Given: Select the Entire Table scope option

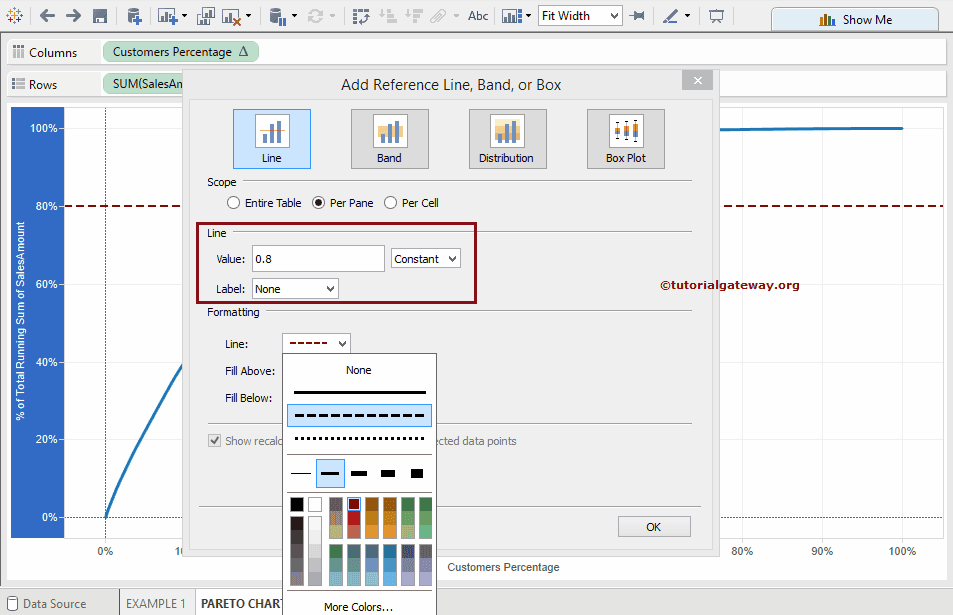Looking at the screenshot, I should pyautogui.click(x=234, y=203).
